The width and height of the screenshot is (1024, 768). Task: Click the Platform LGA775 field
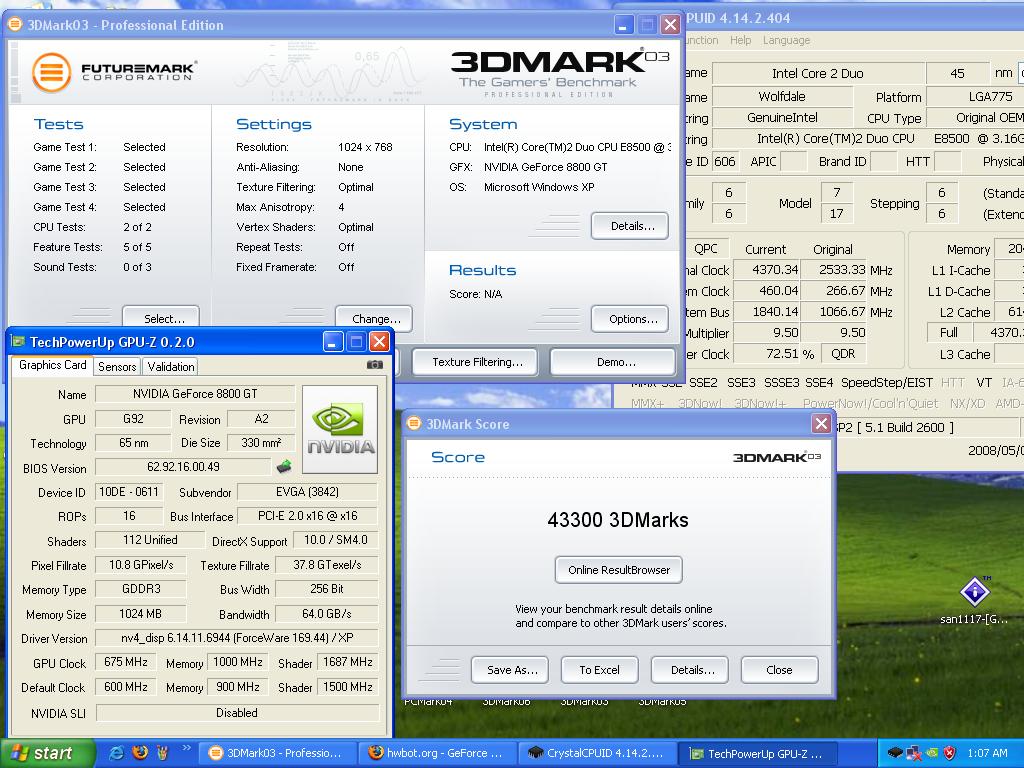point(975,97)
